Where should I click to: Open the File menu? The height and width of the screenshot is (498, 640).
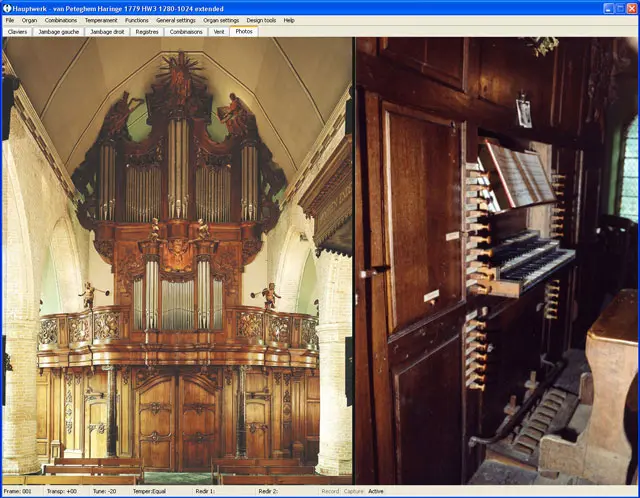[10, 20]
